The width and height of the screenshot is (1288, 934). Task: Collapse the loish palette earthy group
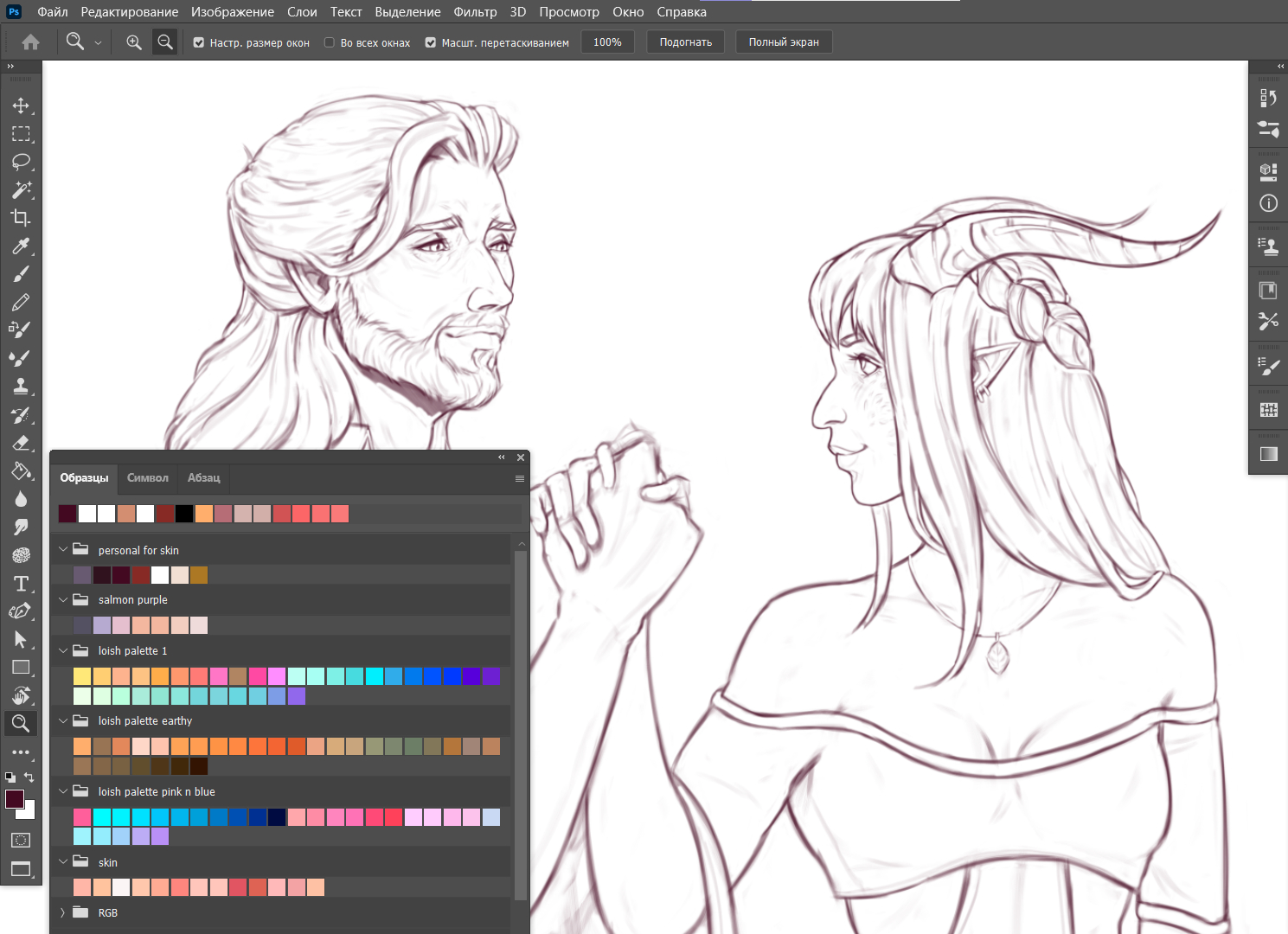(63, 720)
